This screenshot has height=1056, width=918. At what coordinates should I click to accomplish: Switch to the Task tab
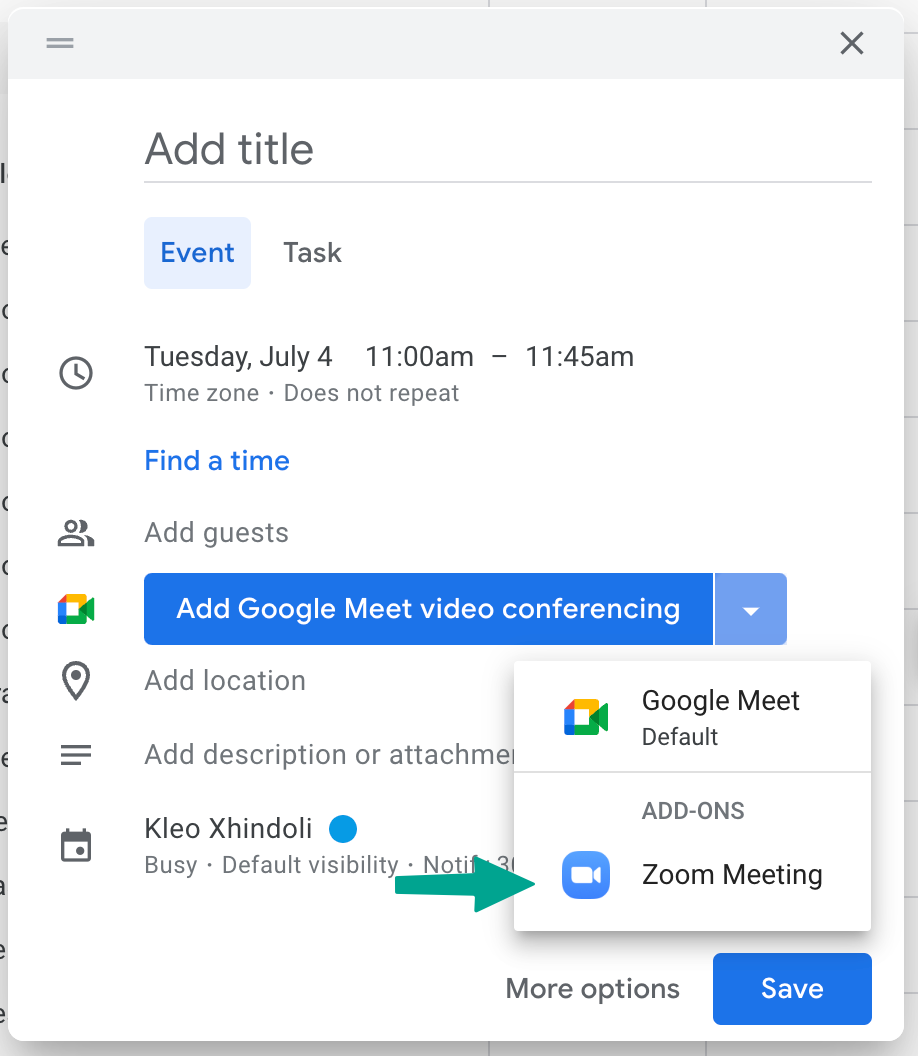(311, 252)
